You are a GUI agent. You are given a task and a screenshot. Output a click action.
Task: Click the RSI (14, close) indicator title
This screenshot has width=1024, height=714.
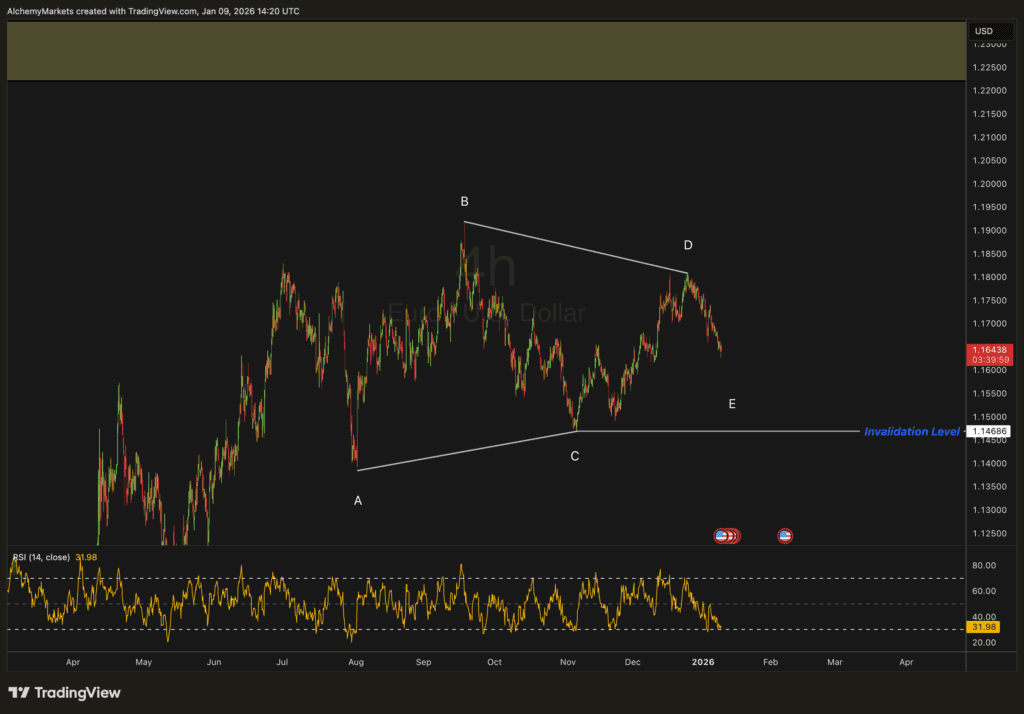click(x=41, y=556)
